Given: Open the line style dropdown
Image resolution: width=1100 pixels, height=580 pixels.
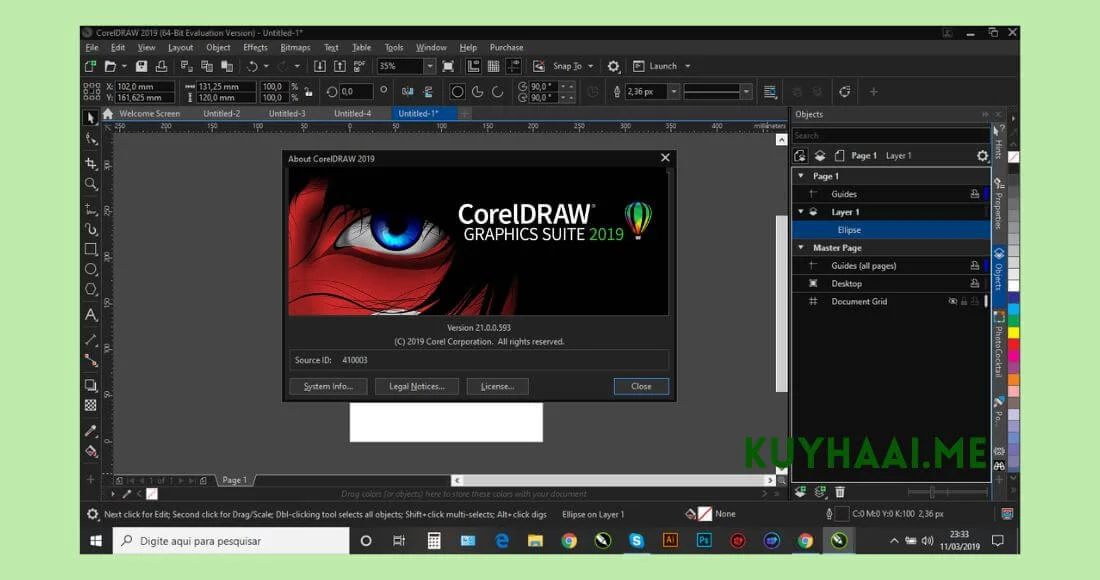Looking at the screenshot, I should click(x=746, y=91).
